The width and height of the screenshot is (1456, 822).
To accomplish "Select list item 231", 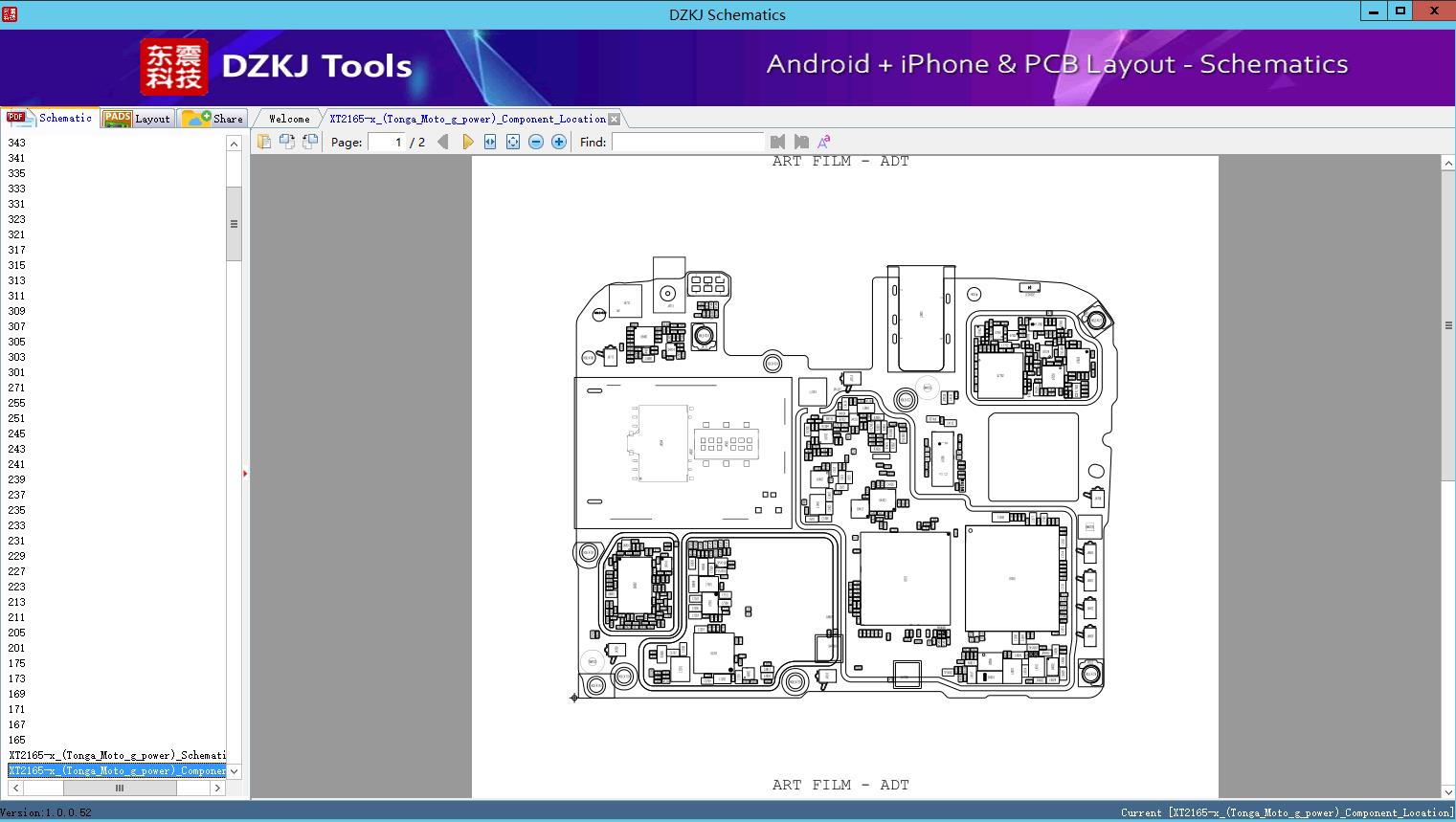I will coord(16,541).
